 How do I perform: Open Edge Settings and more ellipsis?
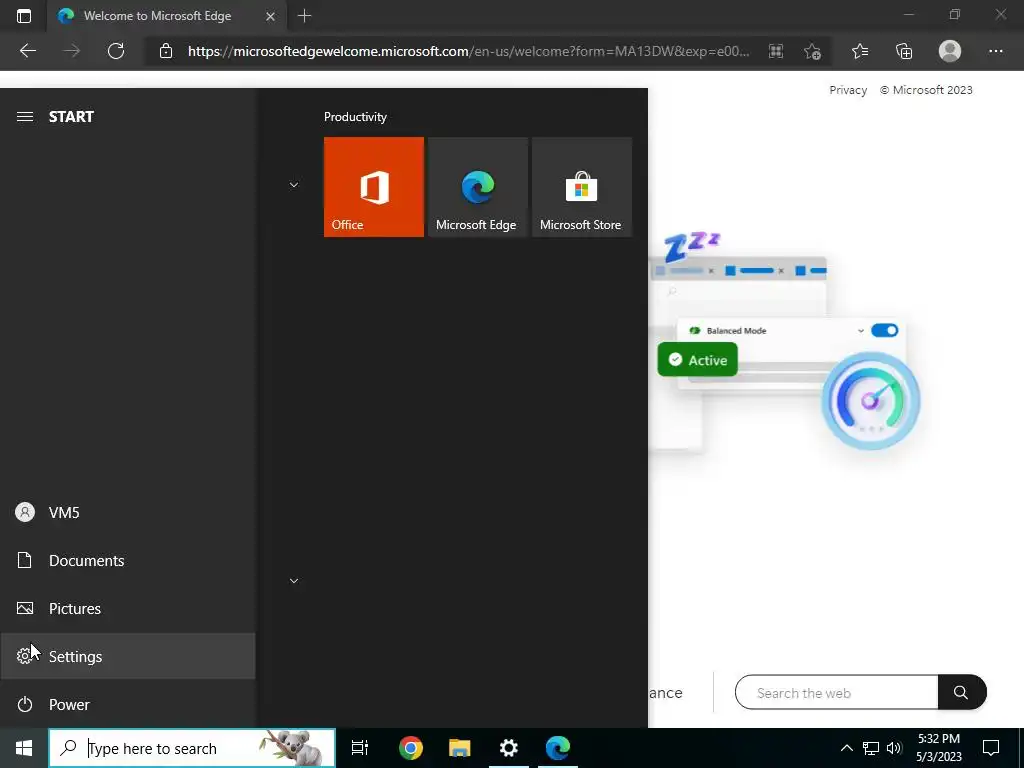995,51
